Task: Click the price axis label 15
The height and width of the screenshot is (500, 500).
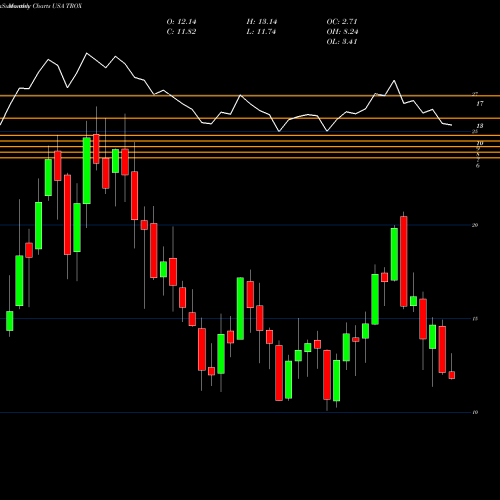Action: (x=475, y=319)
